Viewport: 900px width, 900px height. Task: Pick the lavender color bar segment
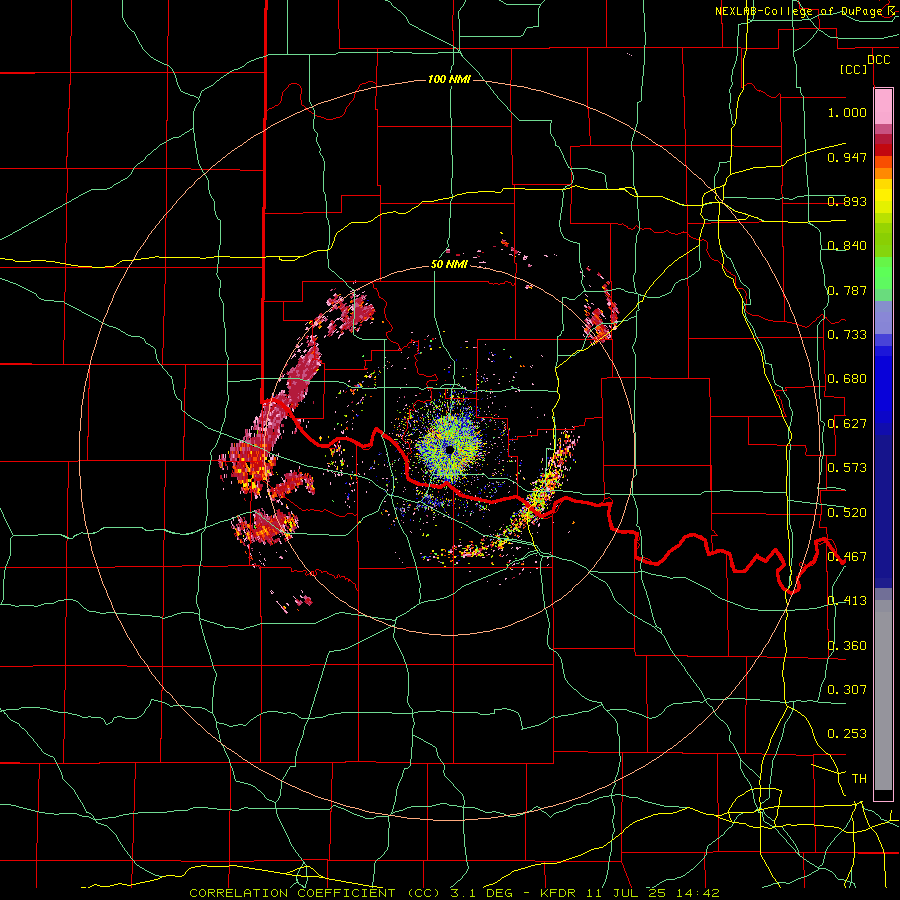tap(883, 317)
